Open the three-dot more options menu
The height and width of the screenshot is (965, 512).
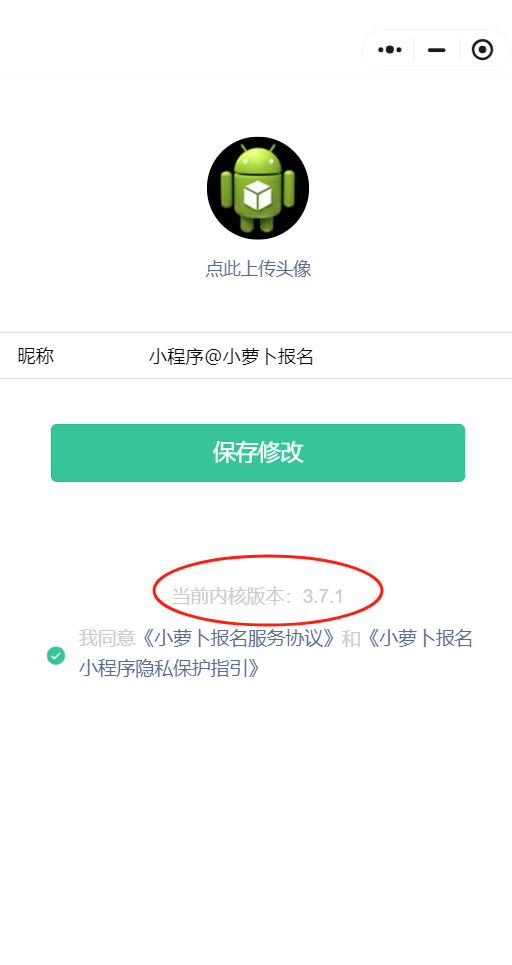click(390, 50)
